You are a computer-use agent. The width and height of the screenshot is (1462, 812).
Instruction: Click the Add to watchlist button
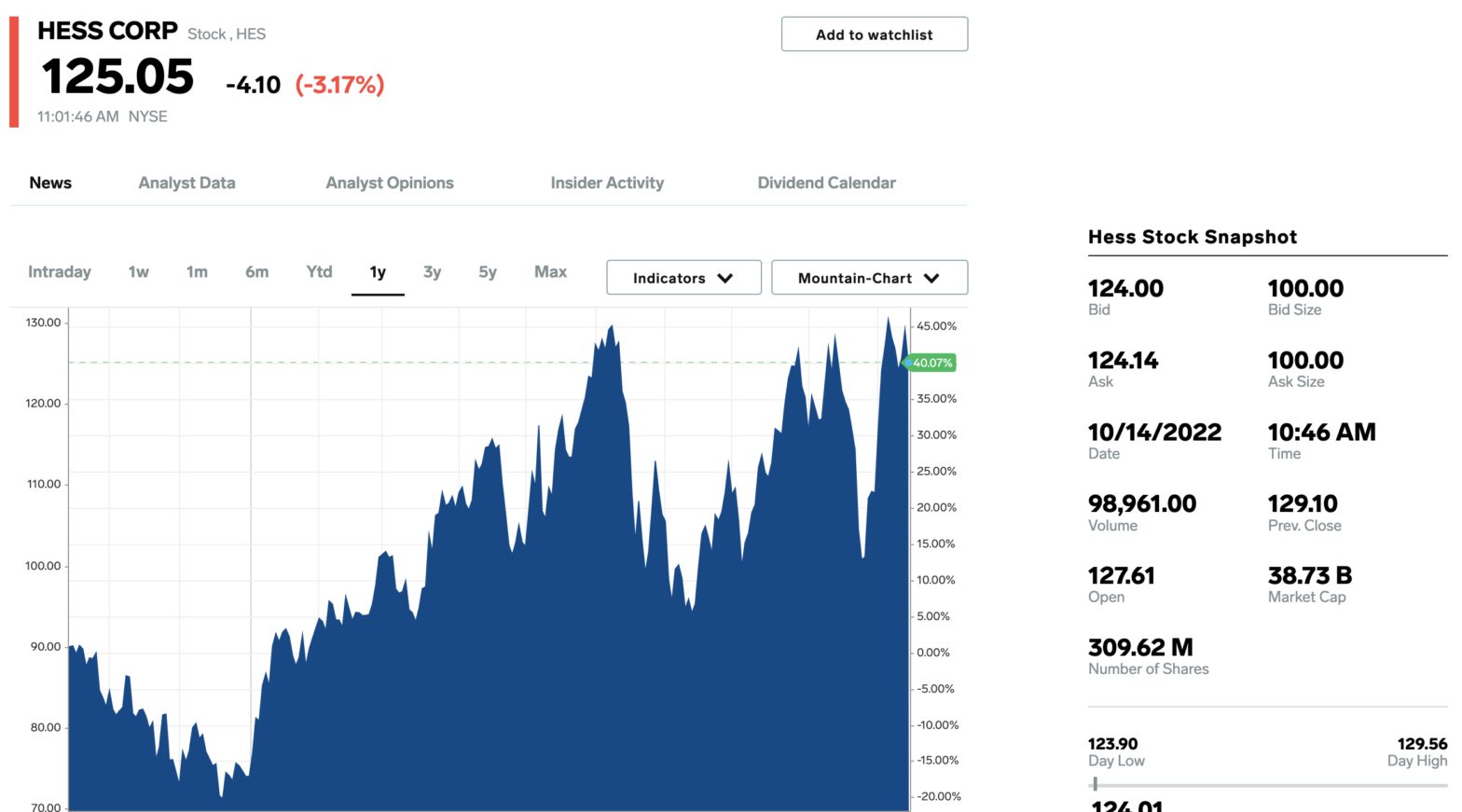(x=874, y=34)
